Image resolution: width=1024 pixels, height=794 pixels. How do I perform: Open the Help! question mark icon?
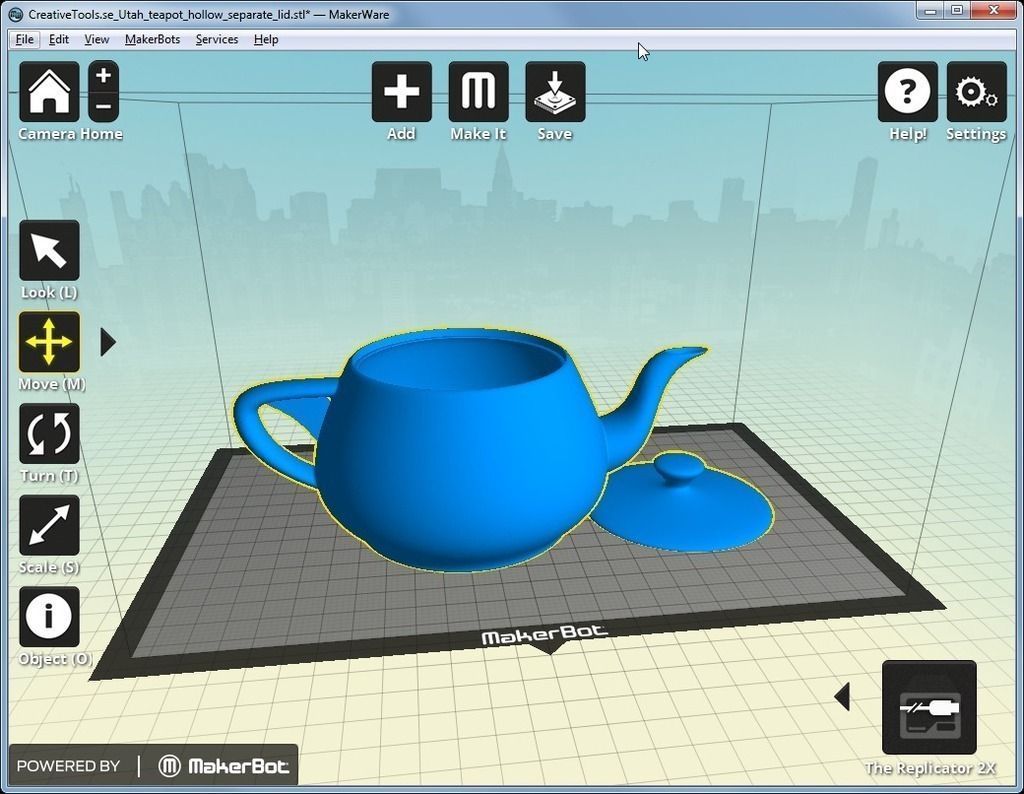908,91
